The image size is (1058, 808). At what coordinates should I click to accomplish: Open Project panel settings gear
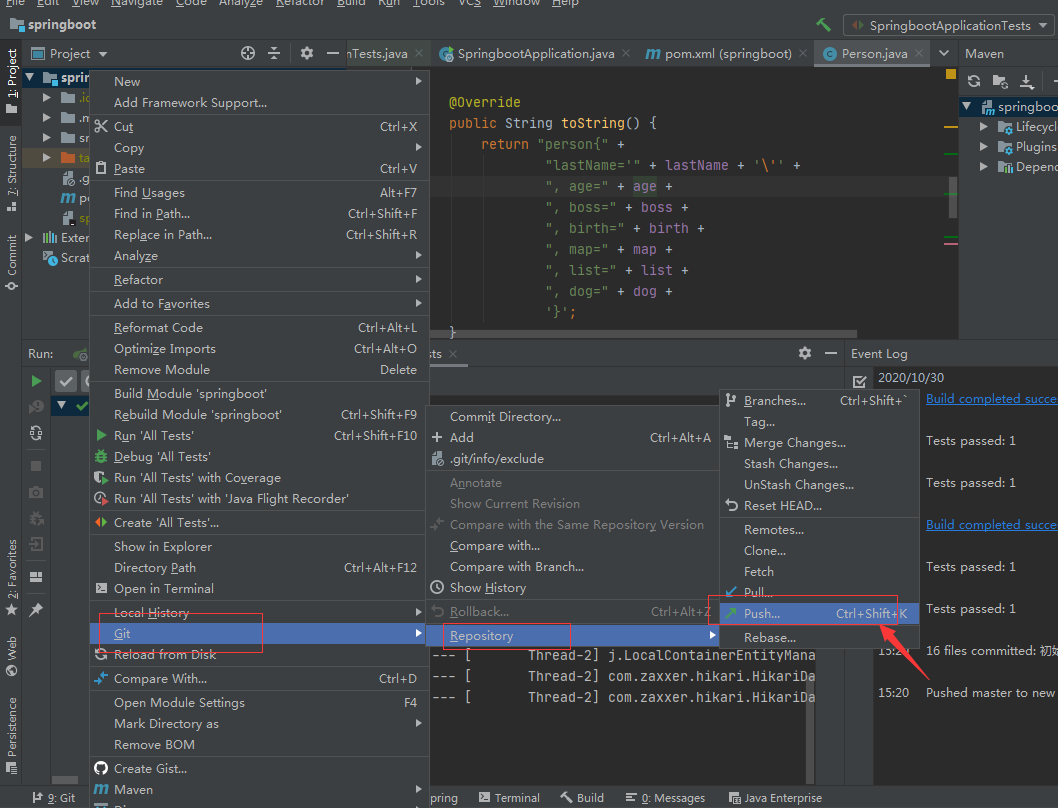(x=307, y=53)
